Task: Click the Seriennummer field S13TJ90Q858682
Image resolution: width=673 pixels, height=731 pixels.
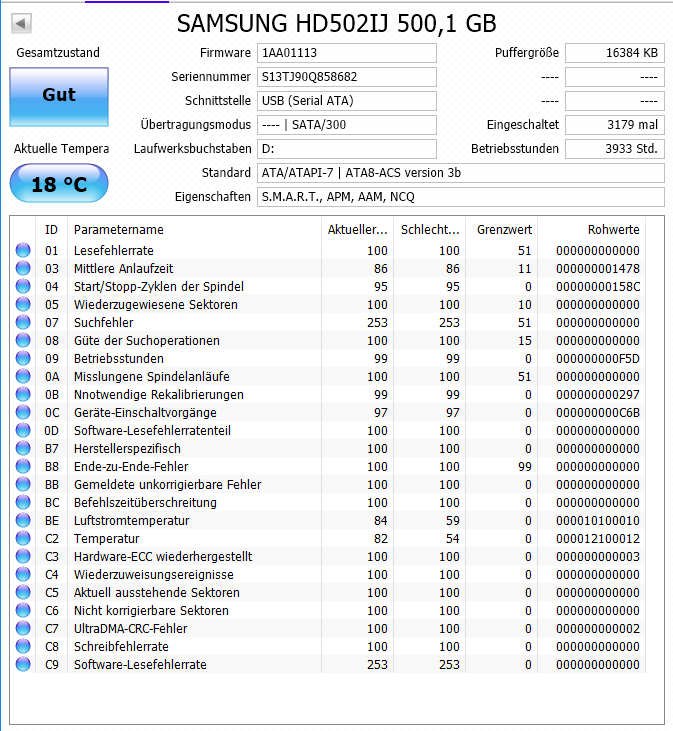Action: click(x=347, y=77)
